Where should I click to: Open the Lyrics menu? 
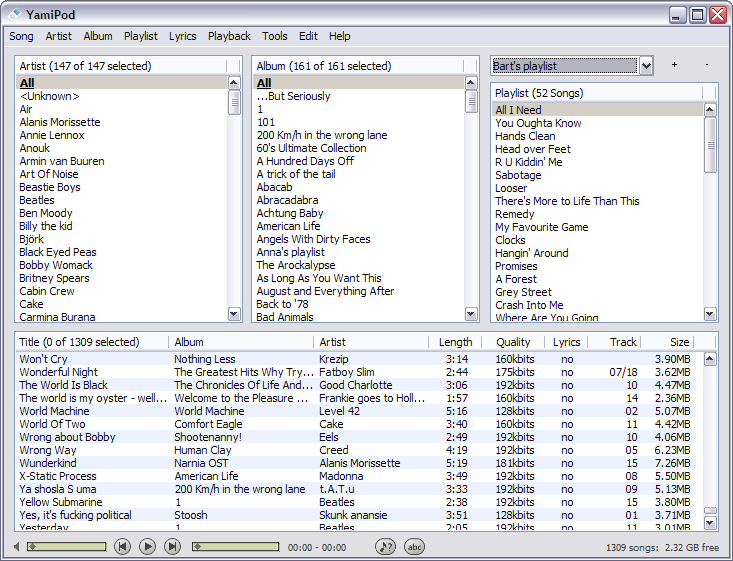pyautogui.click(x=182, y=36)
